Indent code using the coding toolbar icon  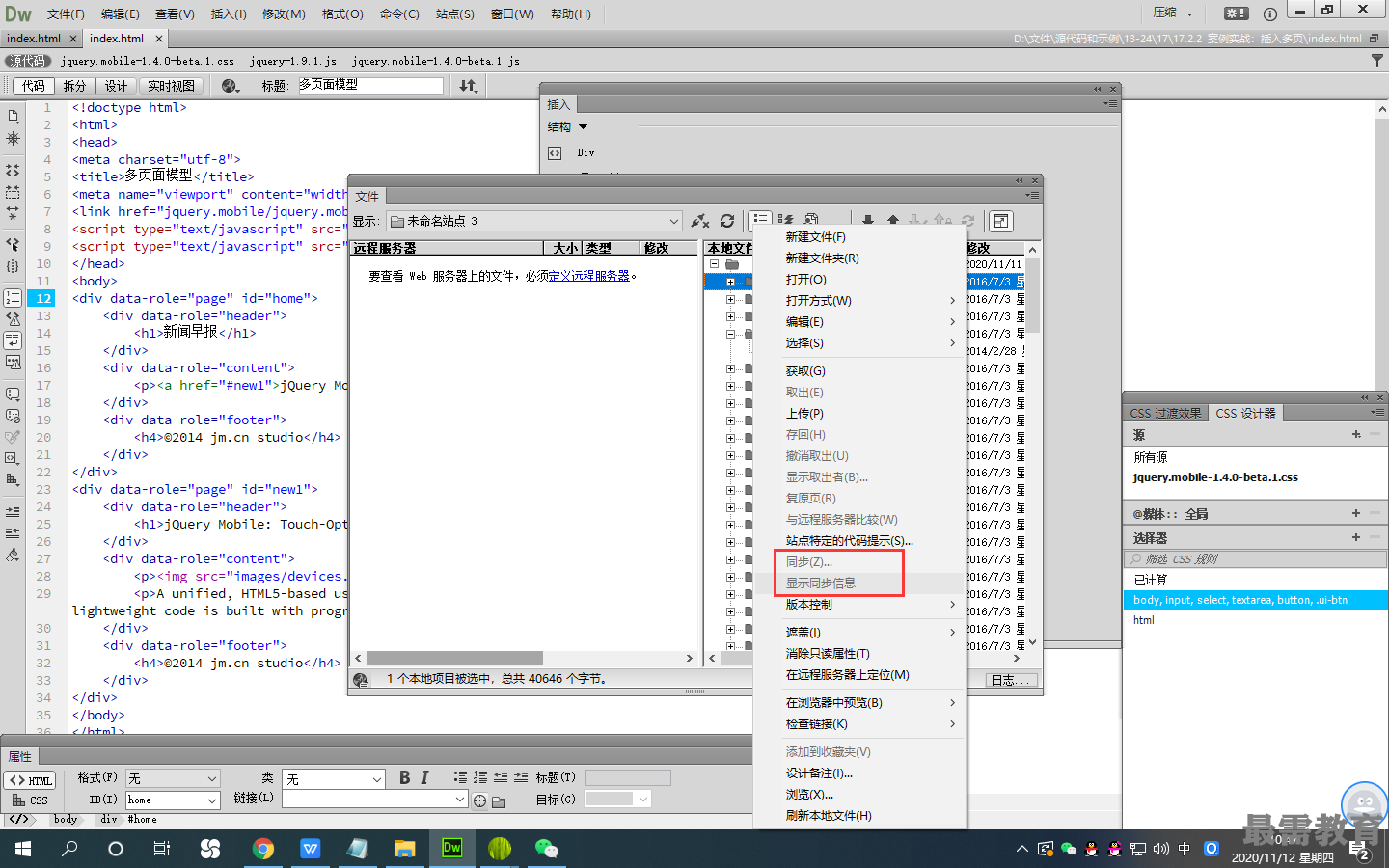13,511
